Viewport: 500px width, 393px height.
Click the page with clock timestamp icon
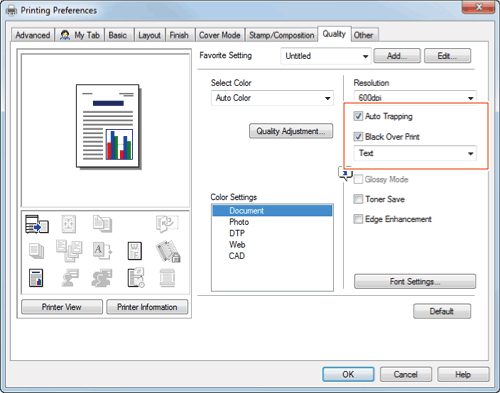coord(136,277)
